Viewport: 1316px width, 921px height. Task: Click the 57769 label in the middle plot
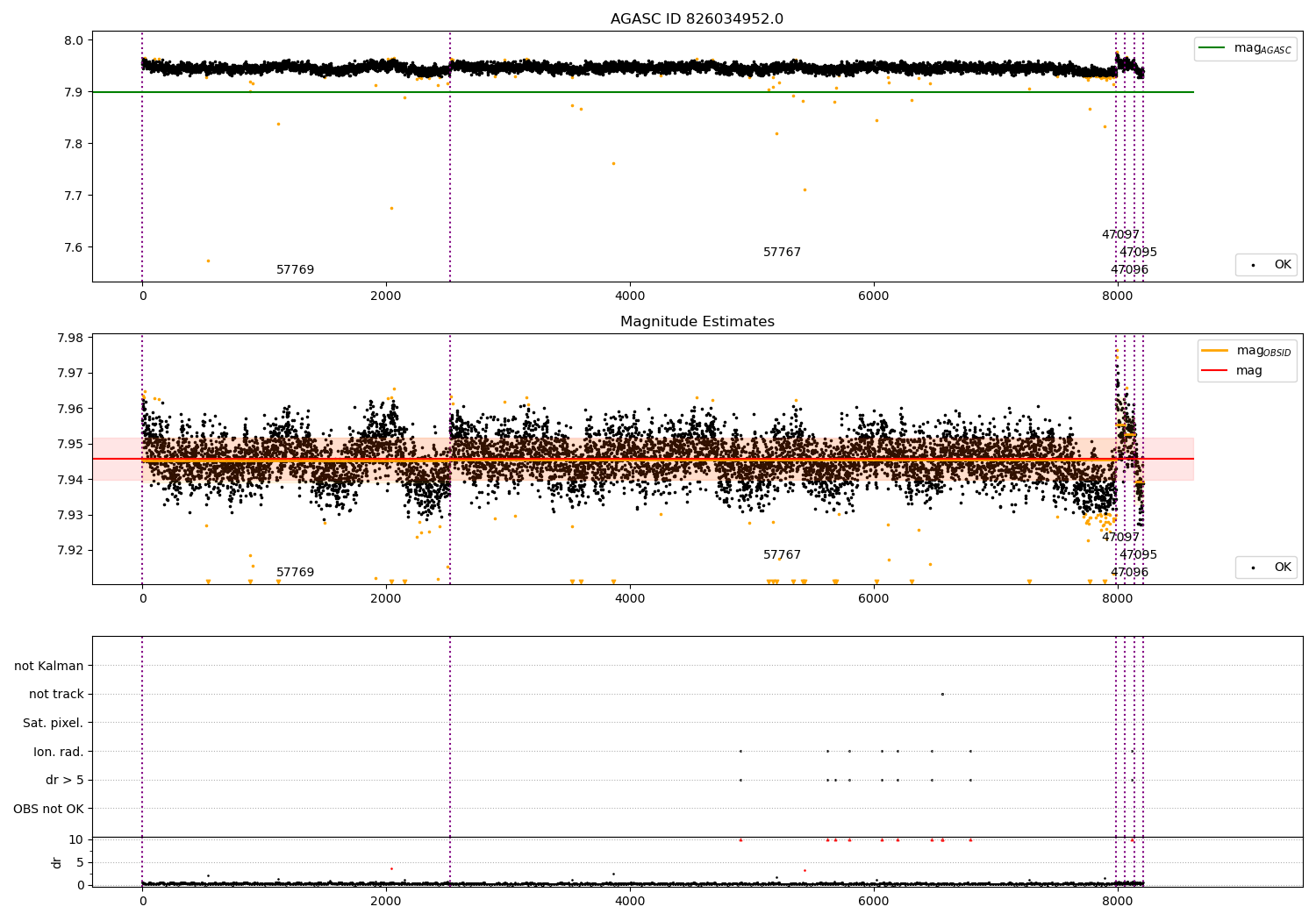click(295, 573)
